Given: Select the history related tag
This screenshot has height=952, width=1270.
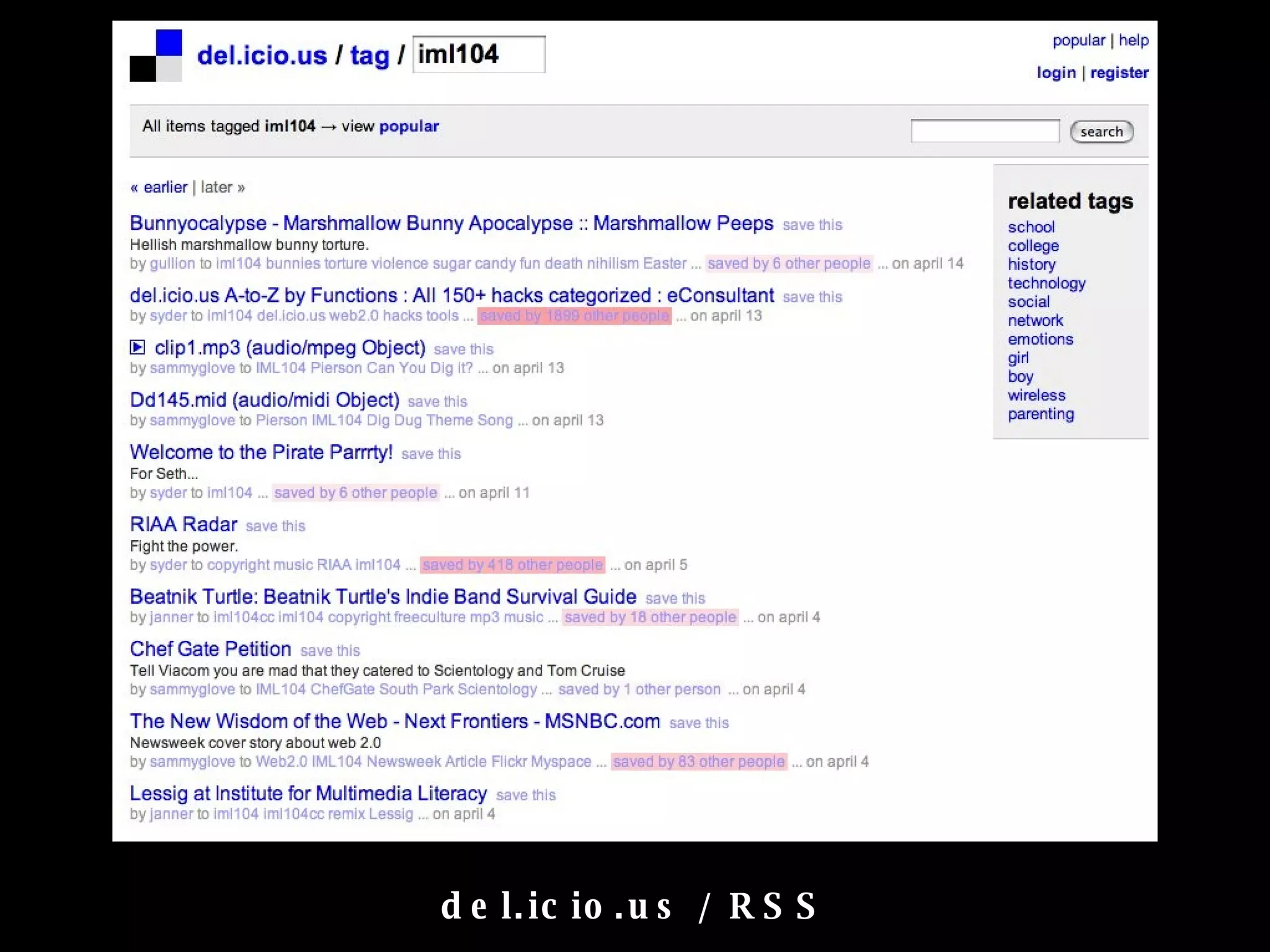Looking at the screenshot, I should [x=1032, y=265].
